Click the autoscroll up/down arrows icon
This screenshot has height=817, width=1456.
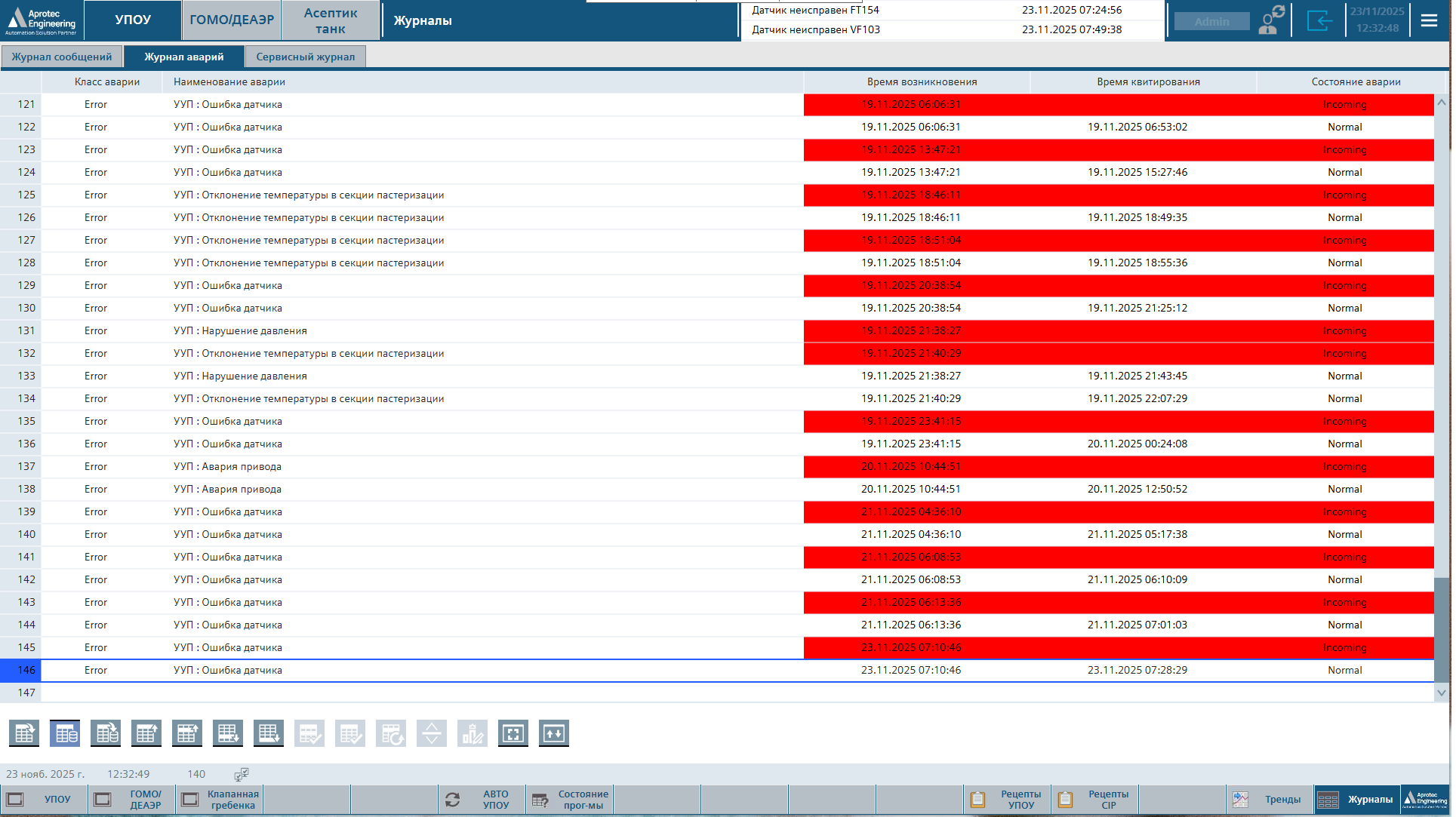(554, 733)
